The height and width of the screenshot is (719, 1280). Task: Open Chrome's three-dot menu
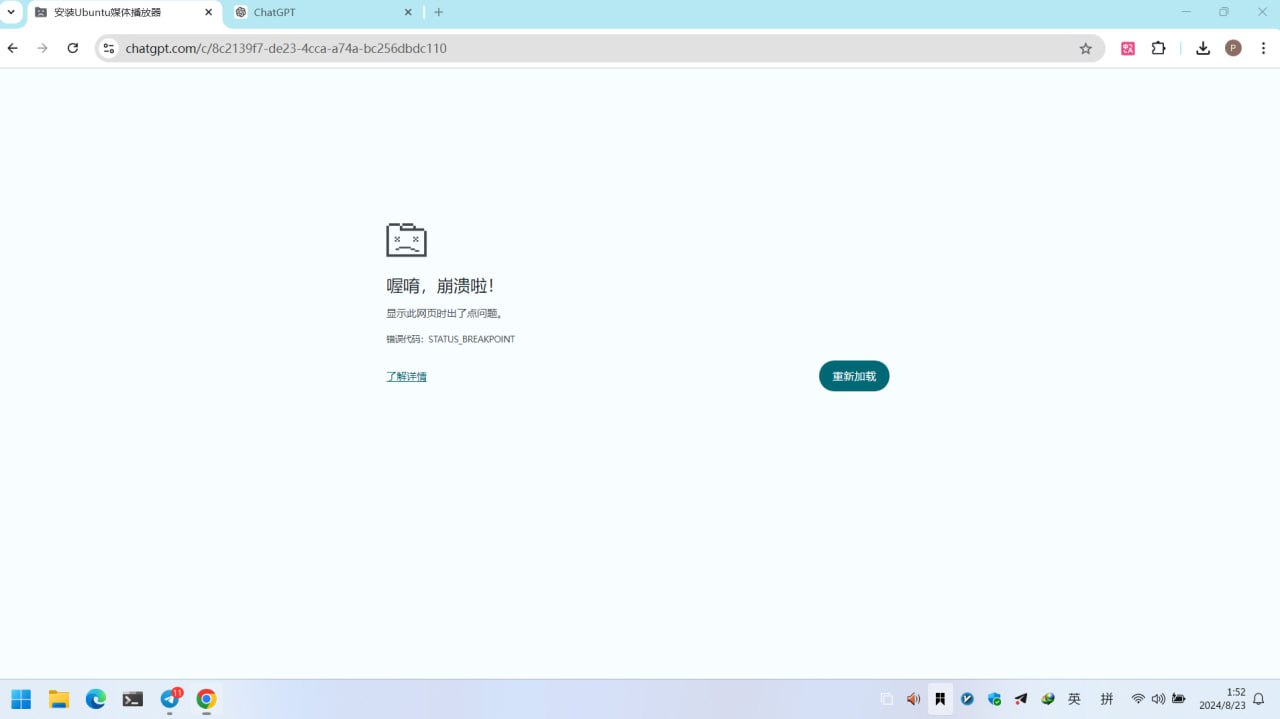coord(1263,48)
